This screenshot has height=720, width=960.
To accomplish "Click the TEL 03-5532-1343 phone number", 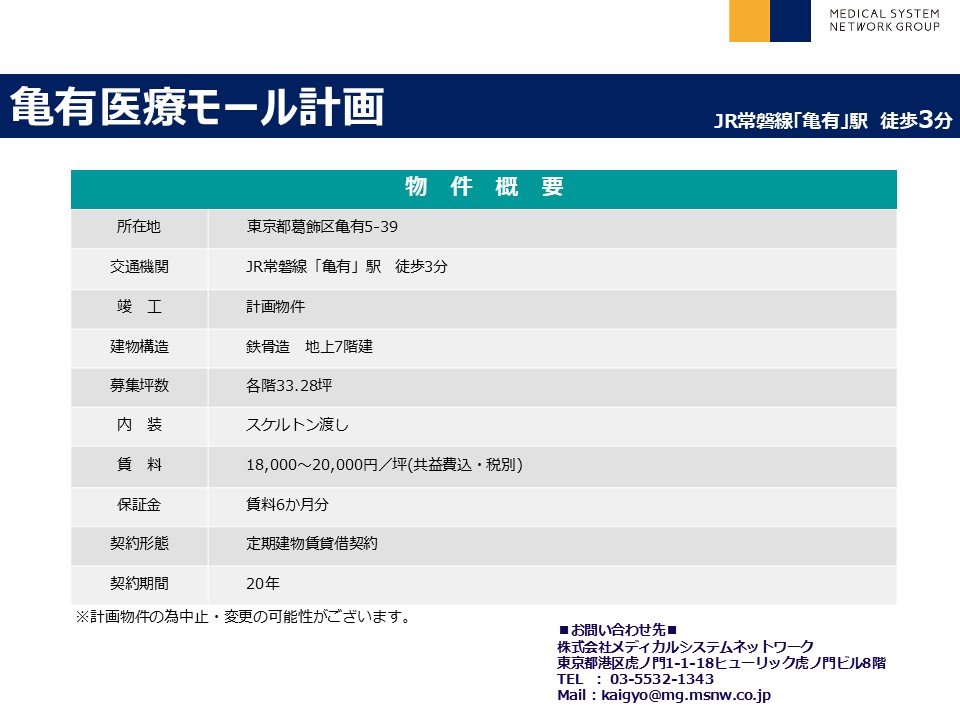I will (x=636, y=680).
